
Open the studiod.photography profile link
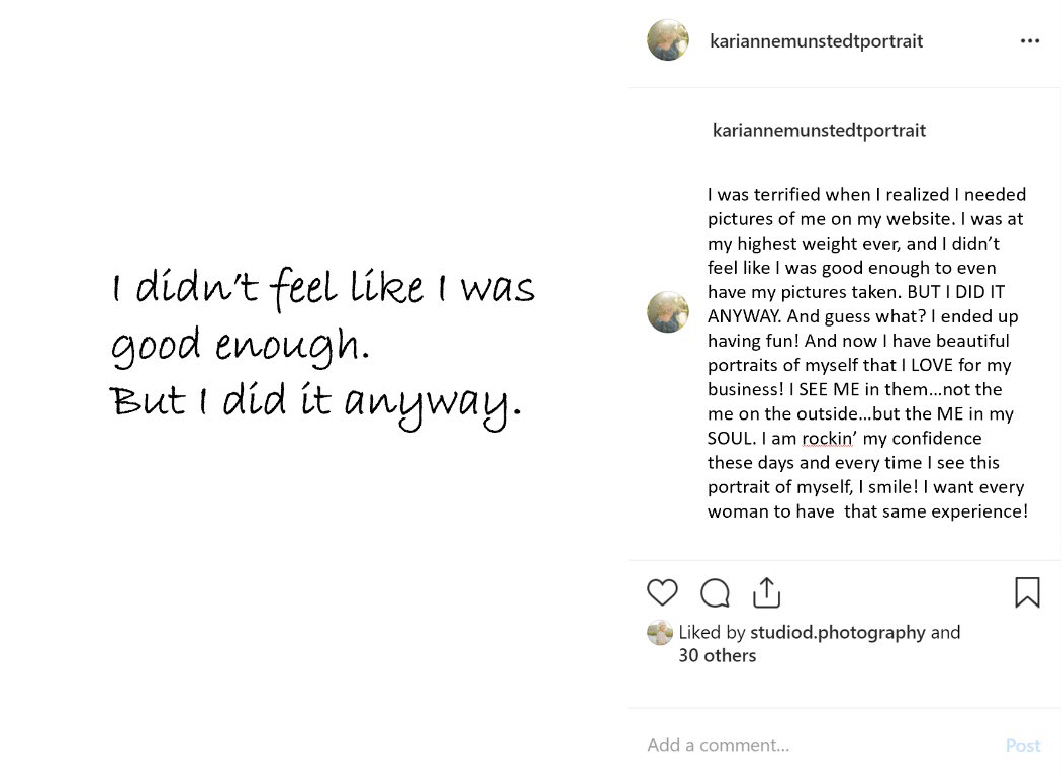(x=837, y=632)
